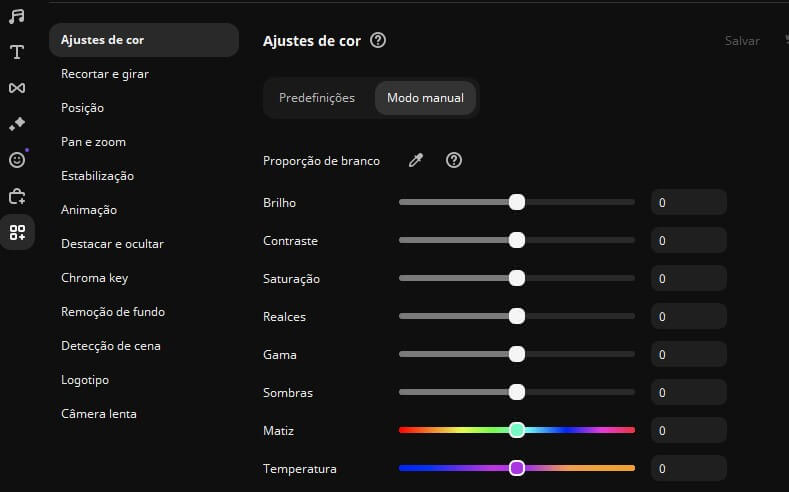Open the audio music note sidebar icon

pos(17,17)
